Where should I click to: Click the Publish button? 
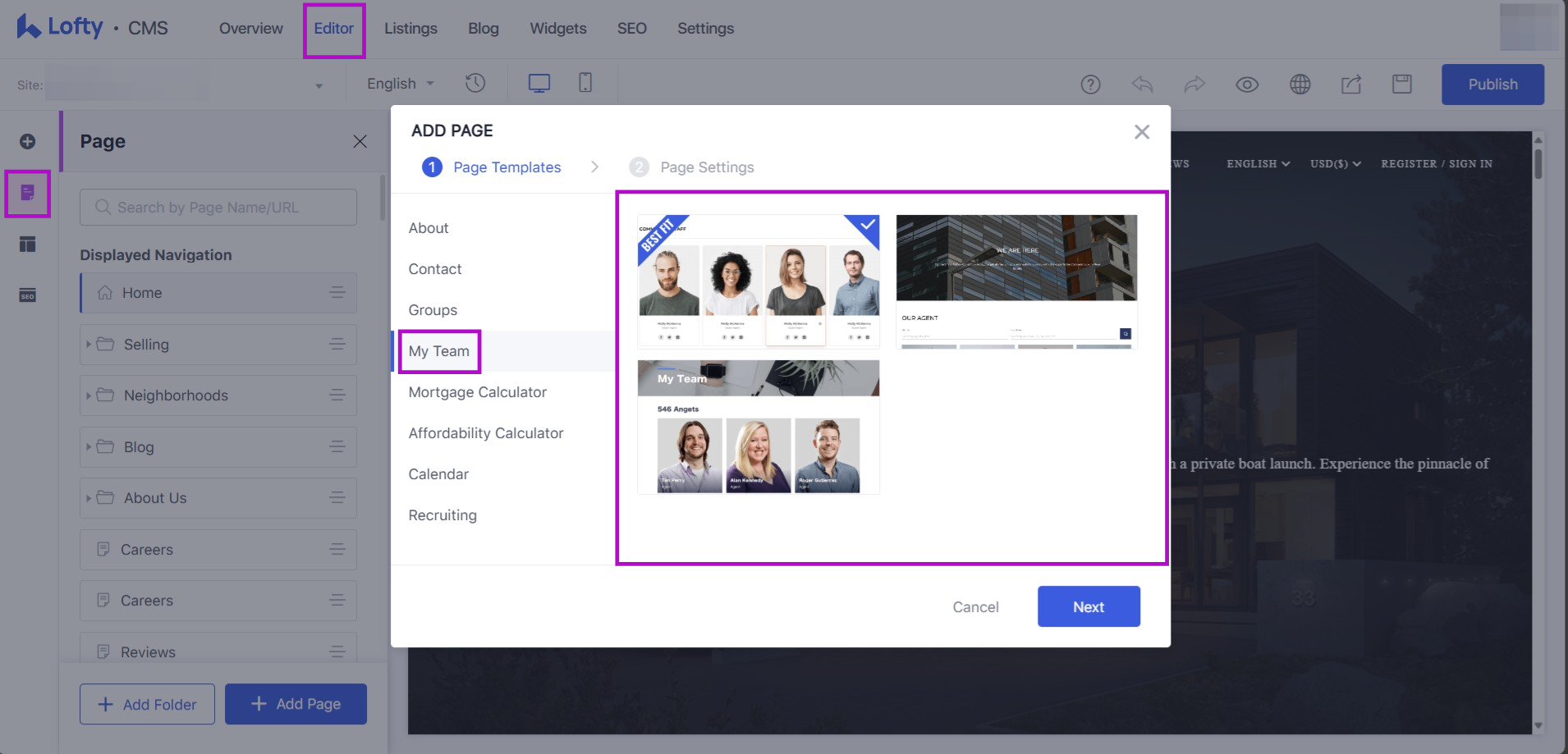pos(1492,85)
